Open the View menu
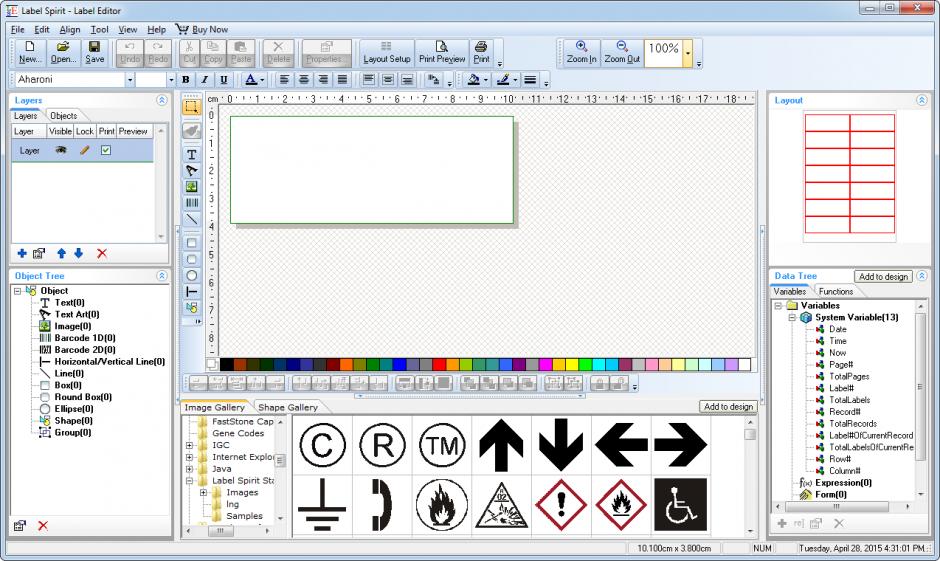The image size is (940, 561). click(128, 29)
